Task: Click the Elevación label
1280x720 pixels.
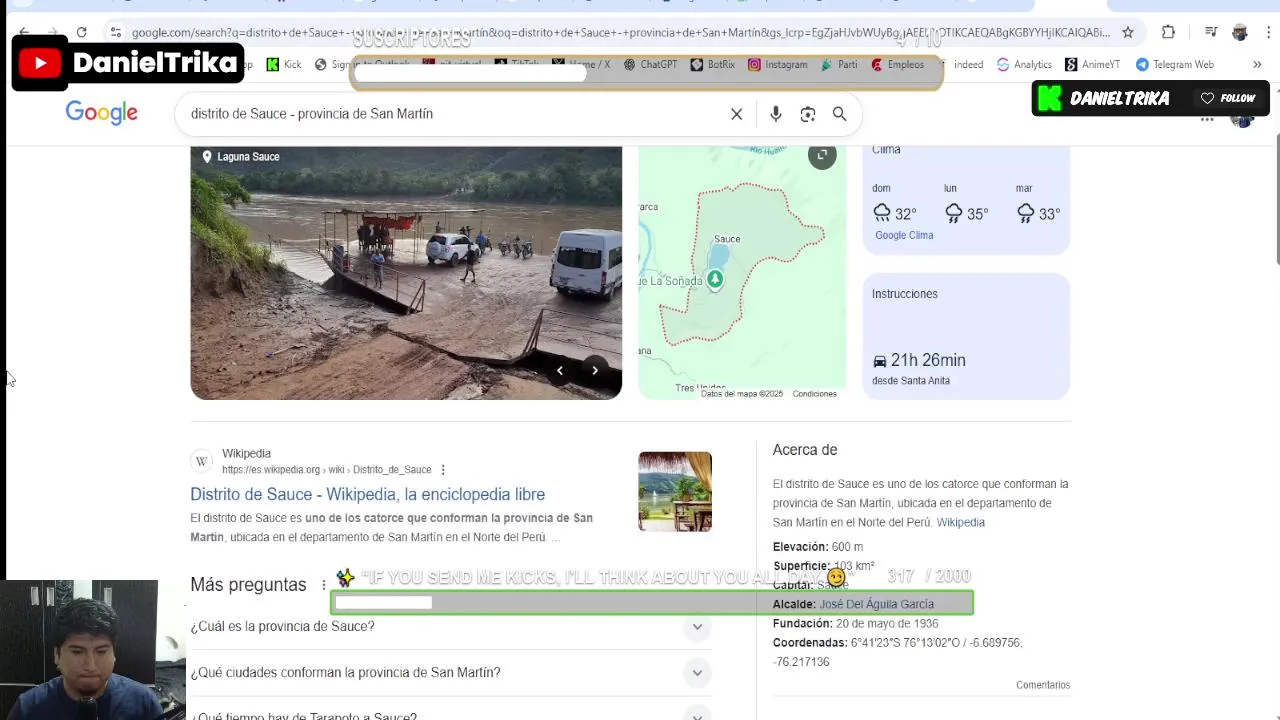Action: 800,547
